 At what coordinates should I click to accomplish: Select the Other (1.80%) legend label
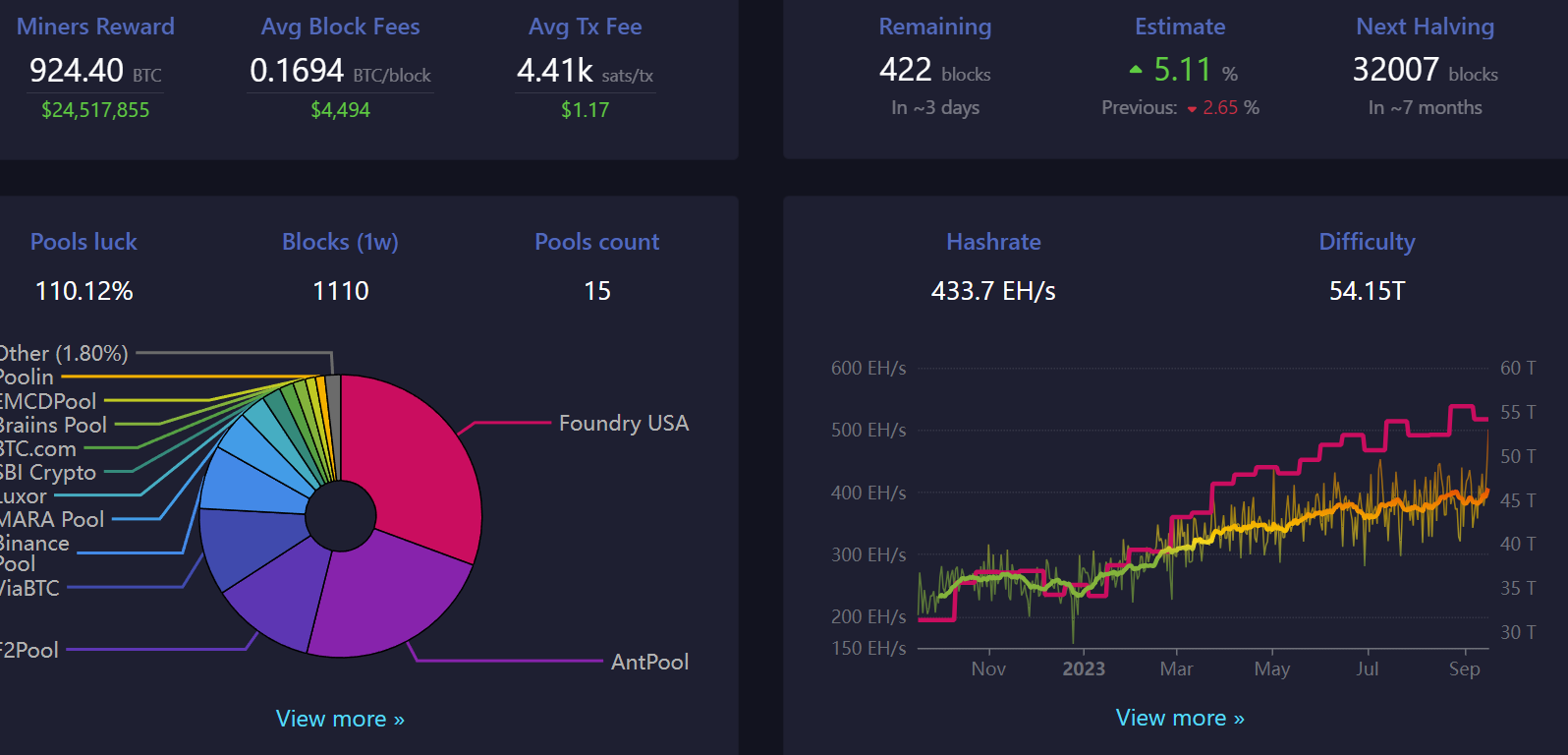point(65,353)
